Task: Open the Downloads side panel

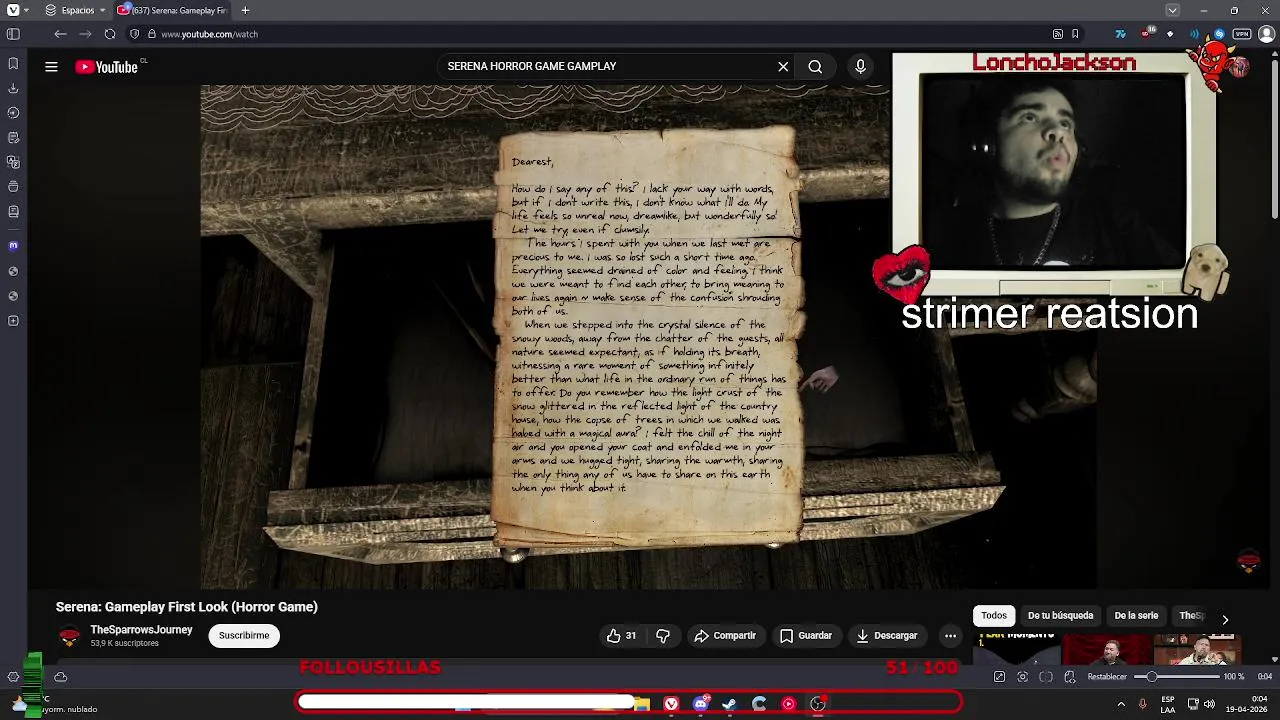Action: (x=13, y=88)
